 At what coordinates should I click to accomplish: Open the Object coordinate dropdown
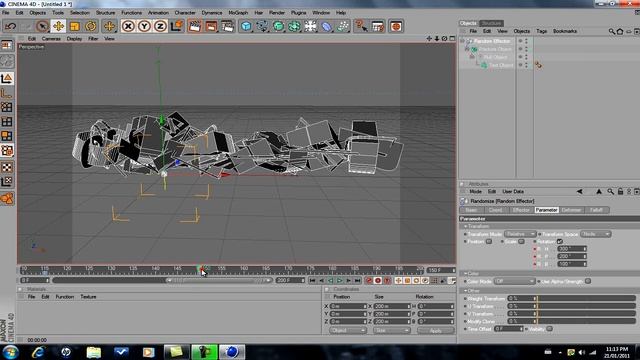coord(347,331)
